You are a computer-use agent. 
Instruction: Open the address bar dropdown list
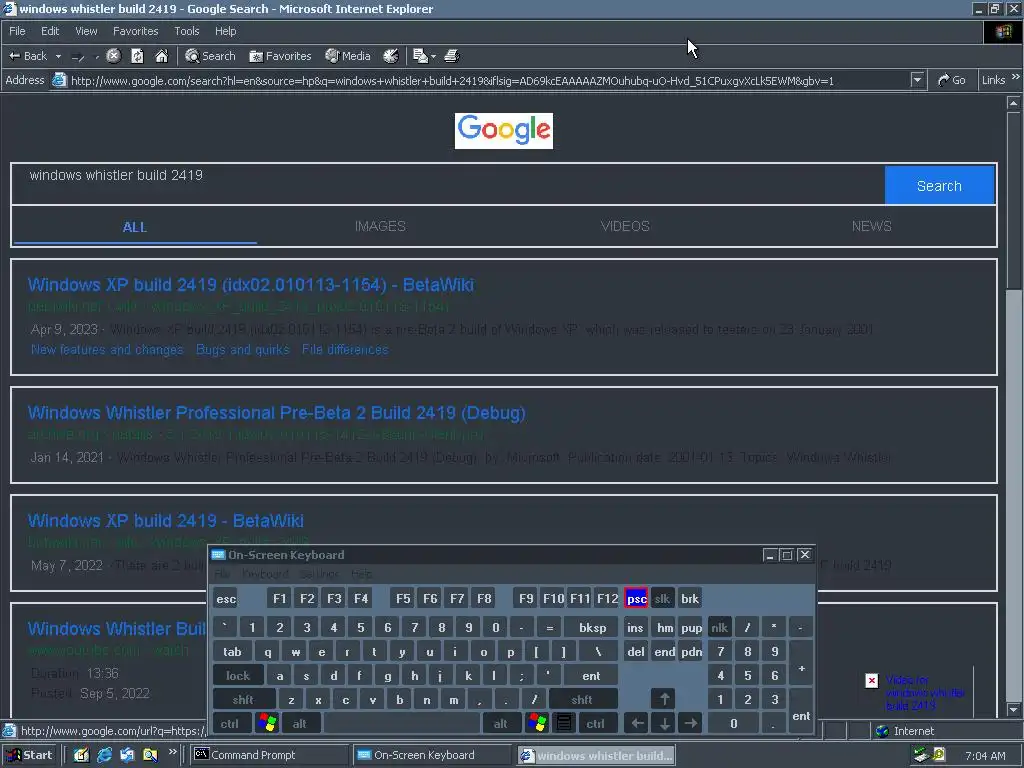pos(918,80)
